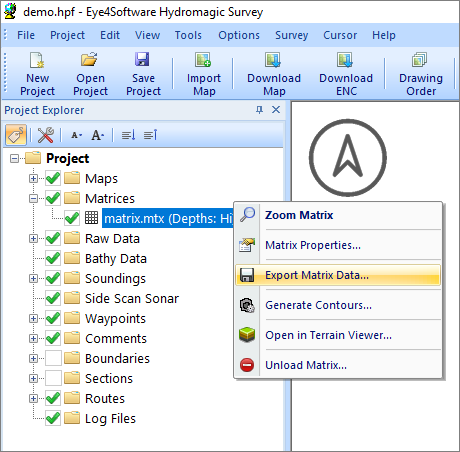Screen dimensions: 460x452
Task: Expand the Soundings tree node
Action: point(33,278)
